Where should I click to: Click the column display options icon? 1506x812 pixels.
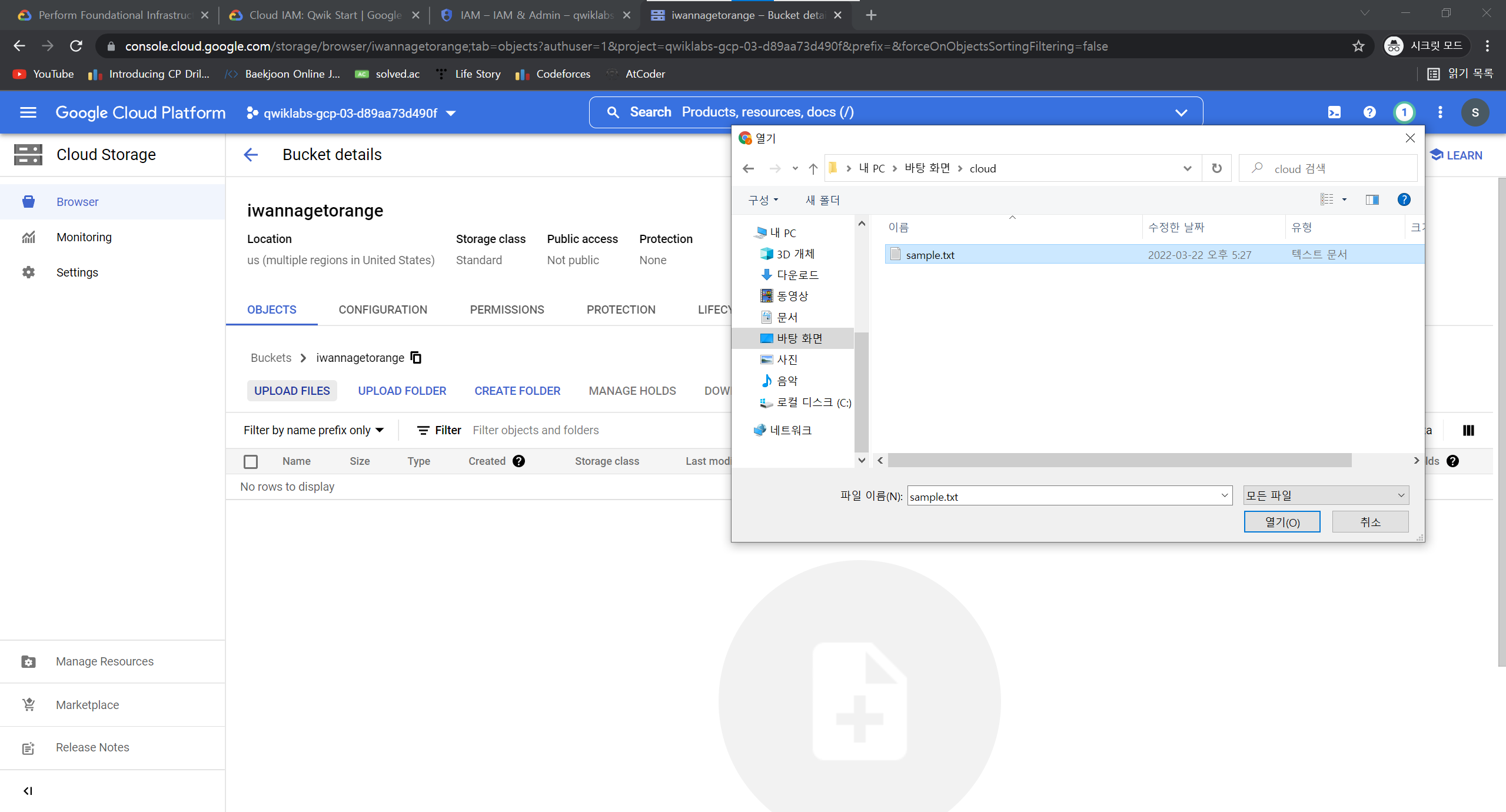(x=1468, y=430)
